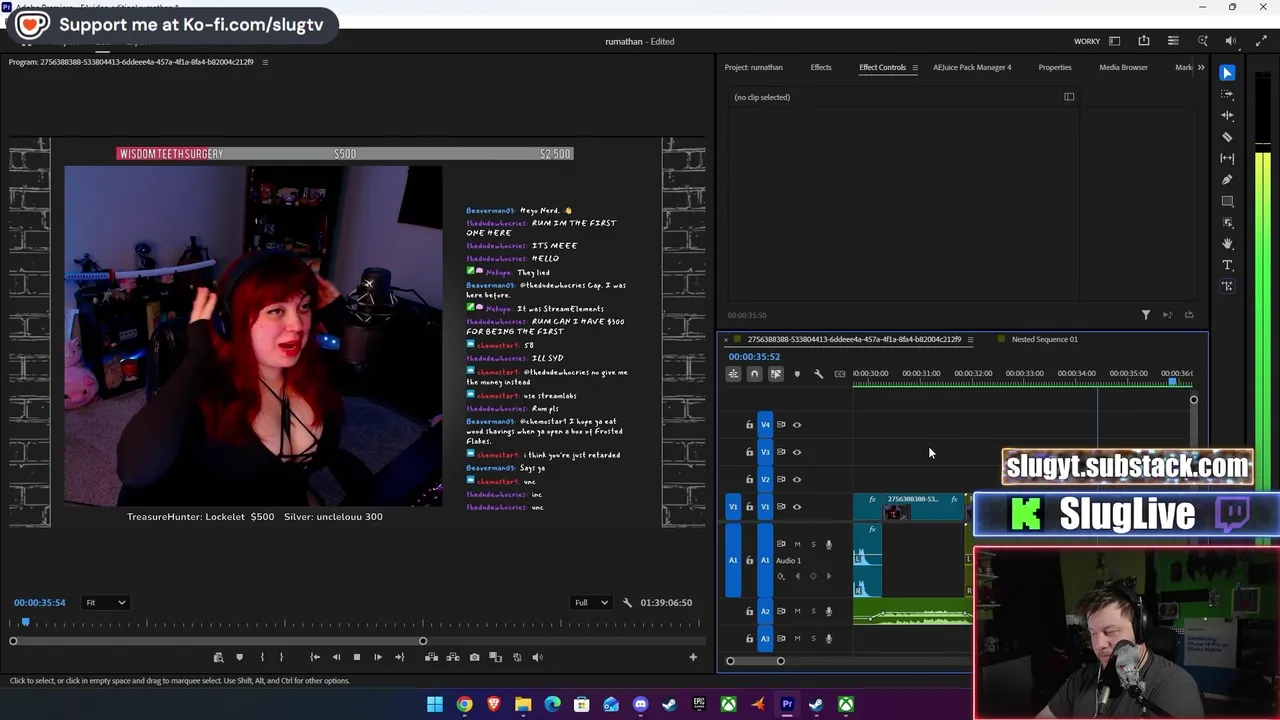The height and width of the screenshot is (720, 1280).
Task: Switch to Nested Sequence 01 tab
Action: pos(1044,339)
